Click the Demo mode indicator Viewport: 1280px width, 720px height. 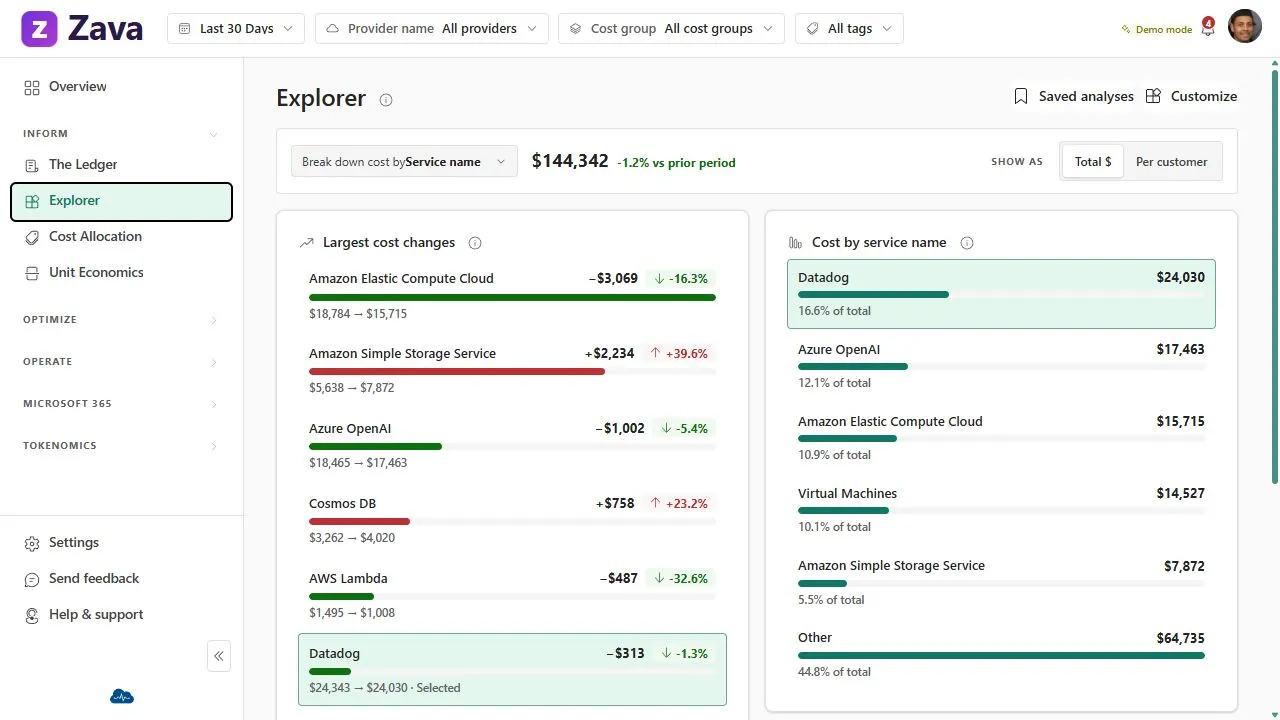tap(1157, 30)
